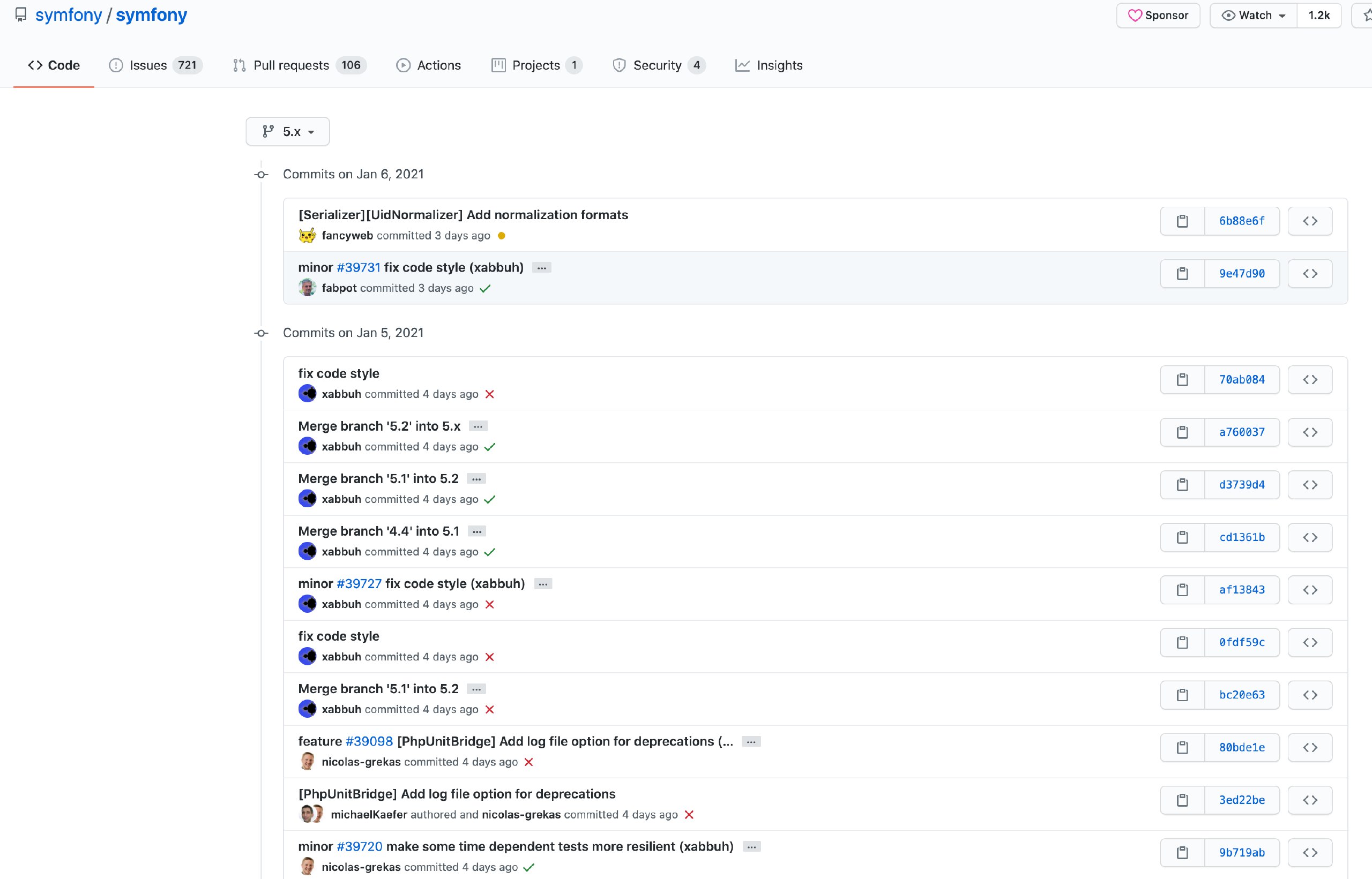Viewport: 1372px width, 879px height.
Task: Browse repository at commit d3739d4
Action: [x=1310, y=485]
